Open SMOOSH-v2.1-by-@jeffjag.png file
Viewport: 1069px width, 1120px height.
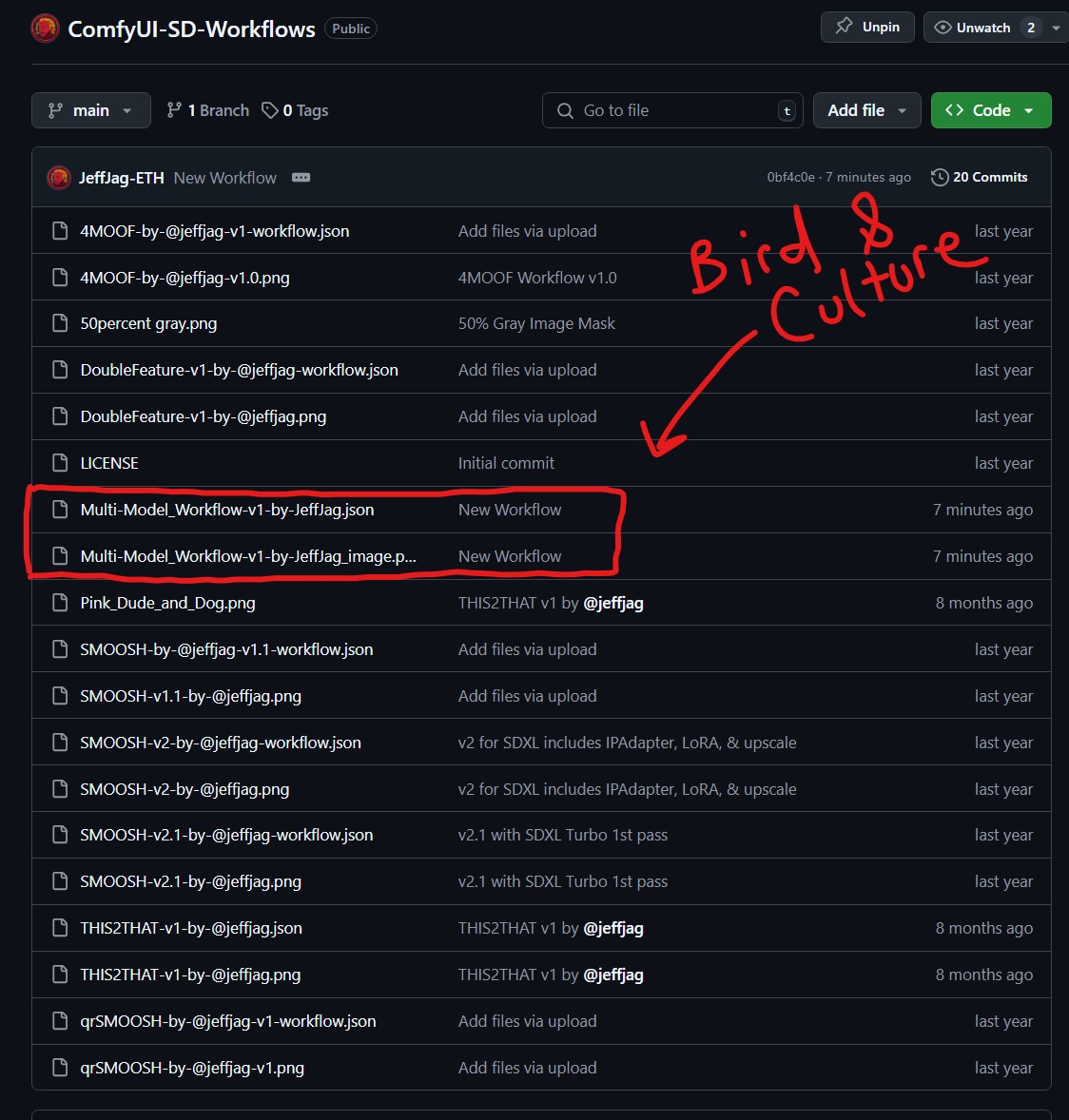[x=191, y=881]
